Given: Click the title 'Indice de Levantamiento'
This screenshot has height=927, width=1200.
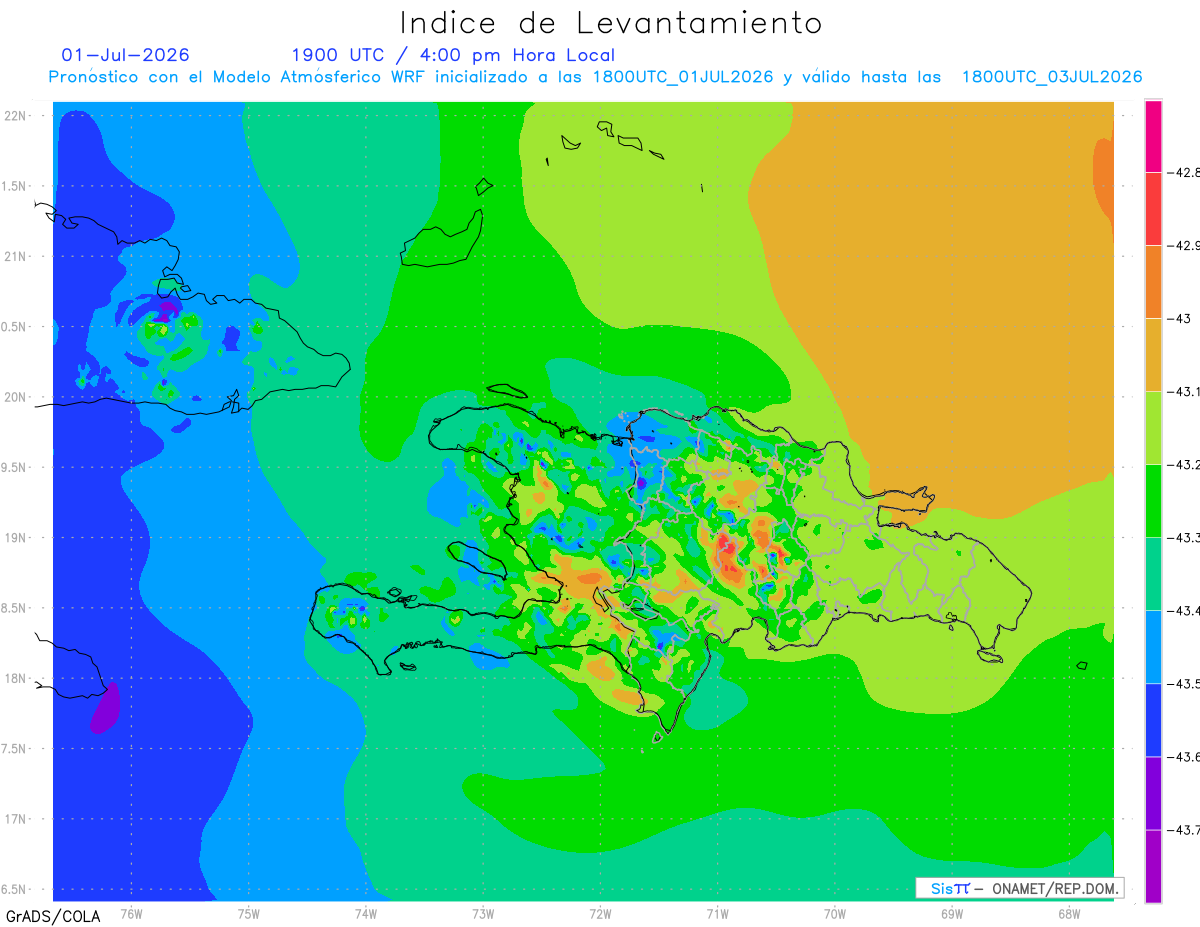Looking at the screenshot, I should coord(611,23).
